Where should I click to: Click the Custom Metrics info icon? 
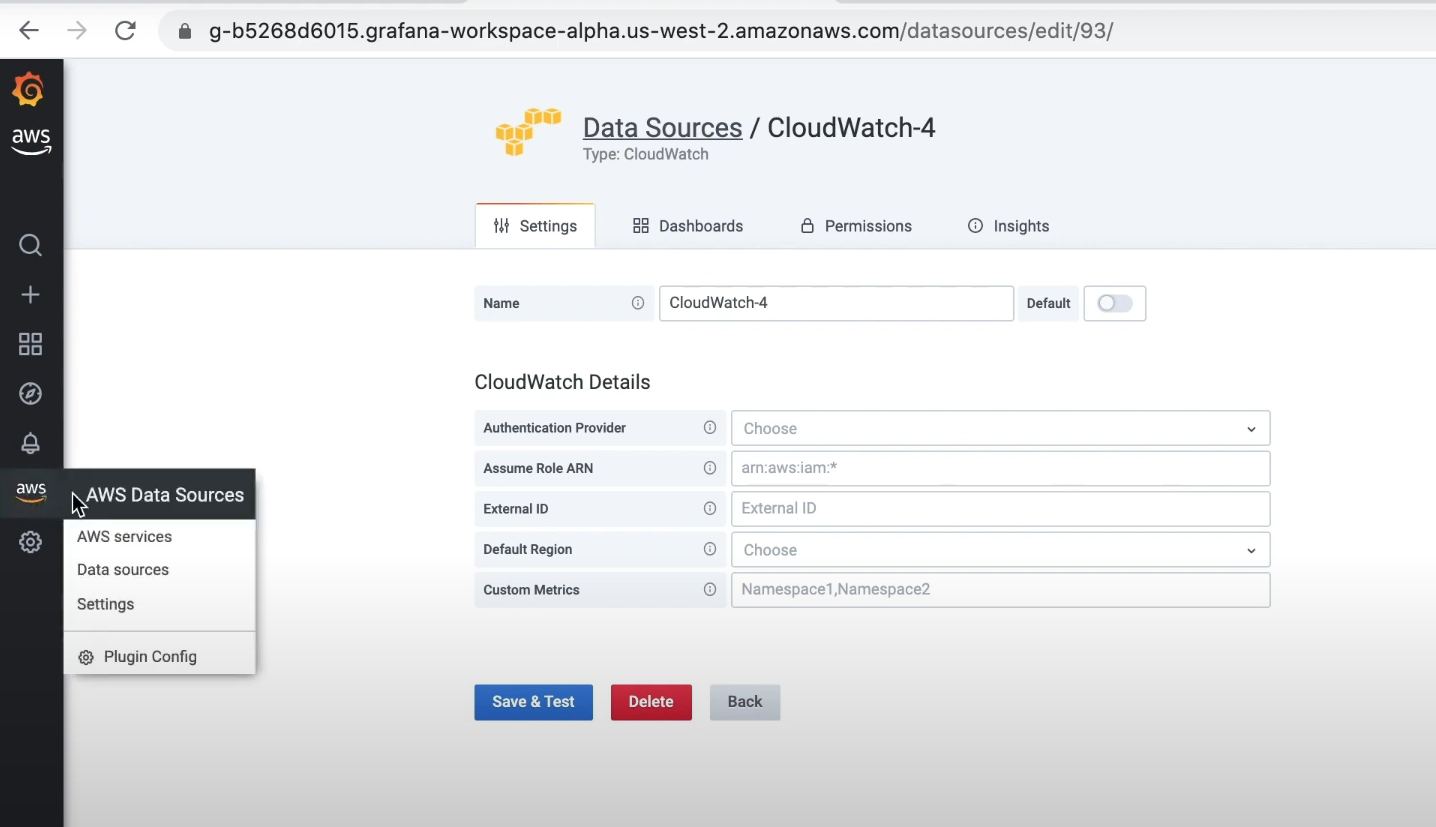(x=710, y=590)
